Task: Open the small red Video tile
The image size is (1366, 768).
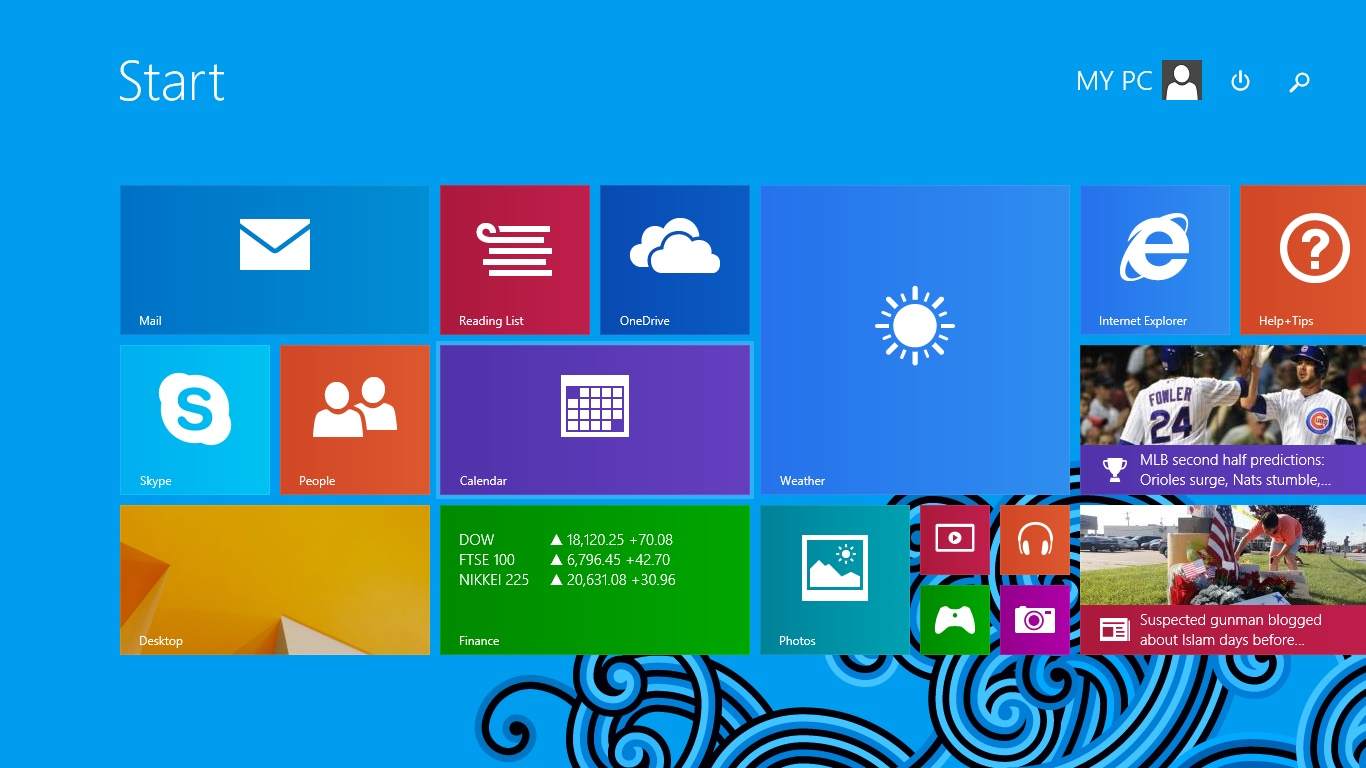Action: (954, 539)
